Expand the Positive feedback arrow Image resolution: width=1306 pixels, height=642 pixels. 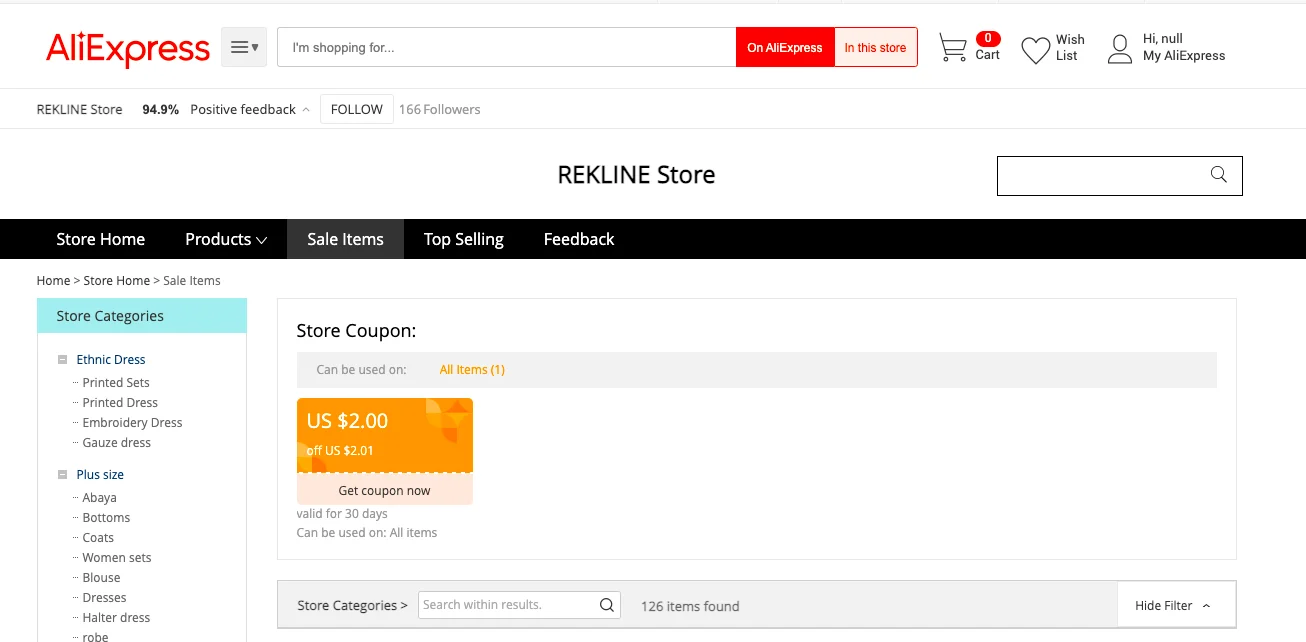coord(306,110)
